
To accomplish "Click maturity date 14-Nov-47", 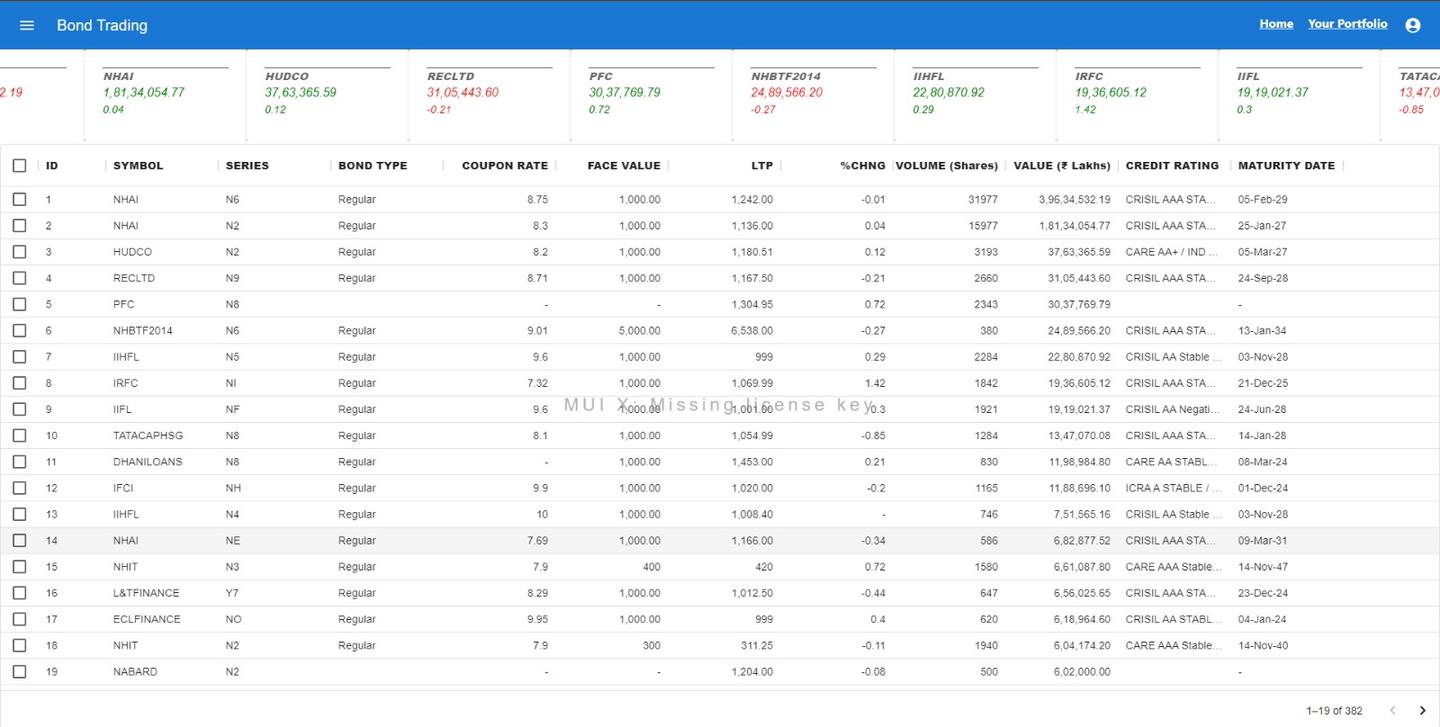I will [x=1263, y=567].
